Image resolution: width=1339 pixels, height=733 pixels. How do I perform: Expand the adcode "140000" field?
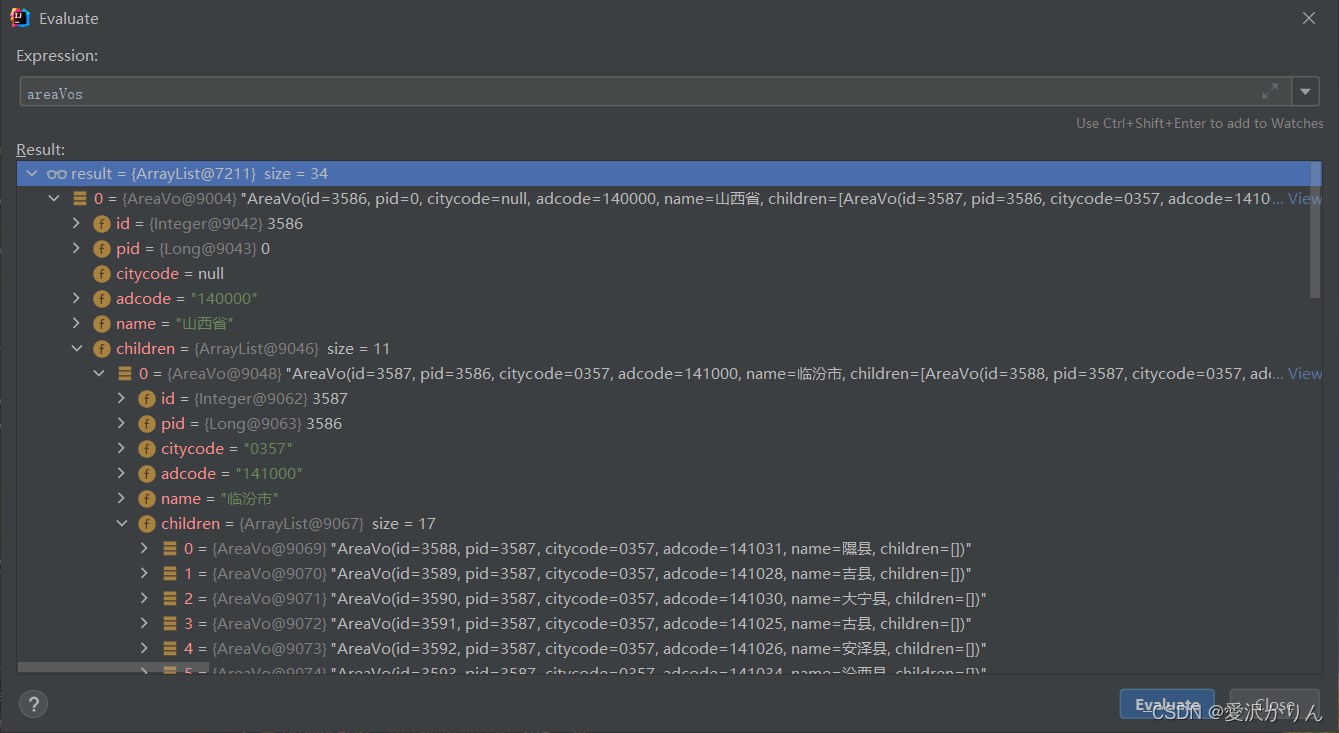click(x=77, y=299)
